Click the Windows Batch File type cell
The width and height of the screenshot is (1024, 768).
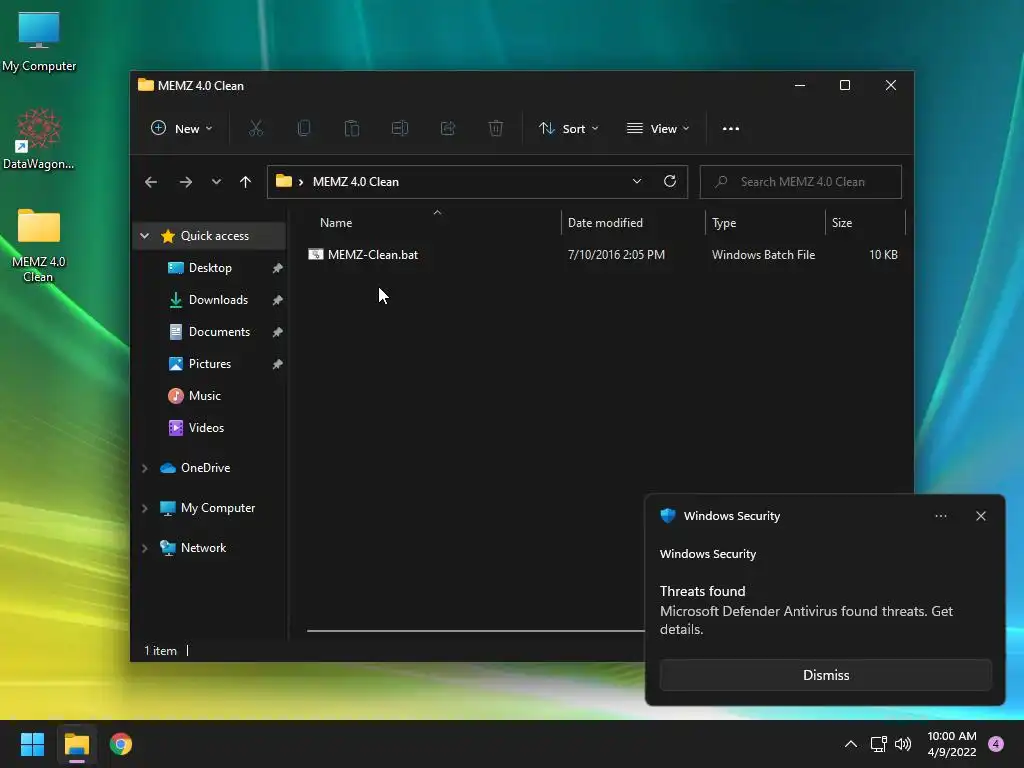pyautogui.click(x=763, y=255)
